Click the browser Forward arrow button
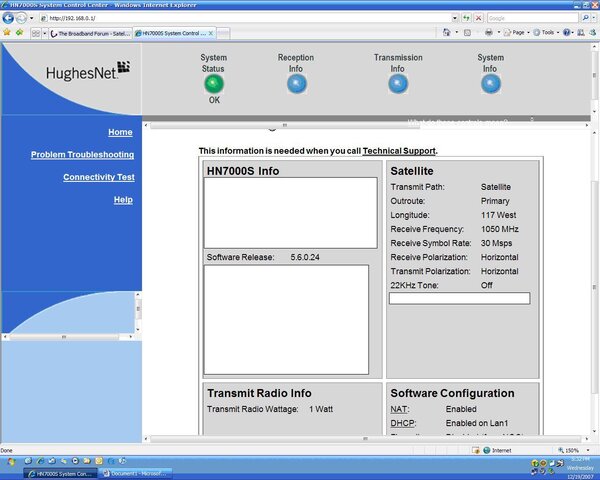600x480 pixels. (x=21, y=18)
